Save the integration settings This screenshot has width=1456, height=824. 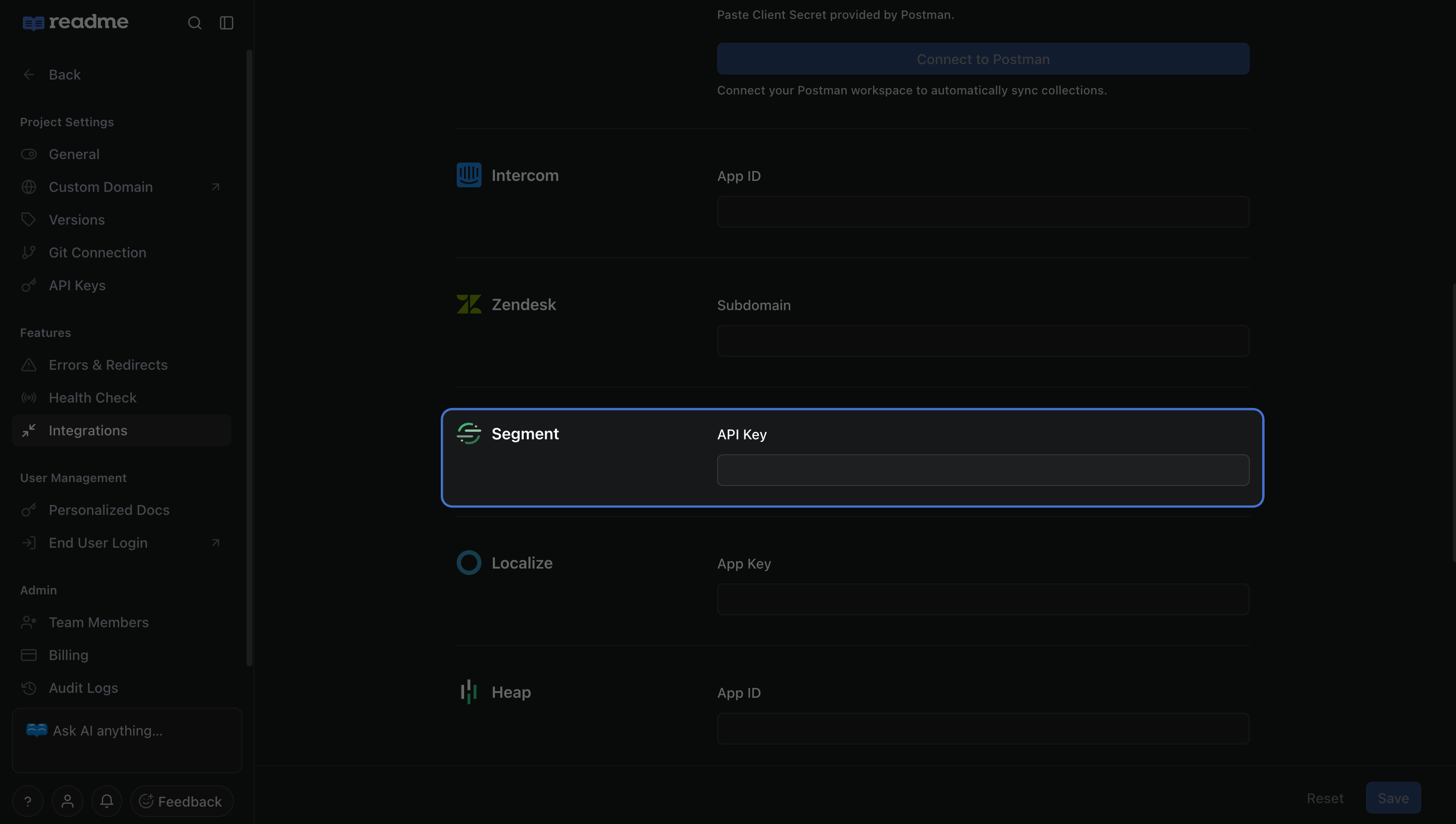(1393, 798)
